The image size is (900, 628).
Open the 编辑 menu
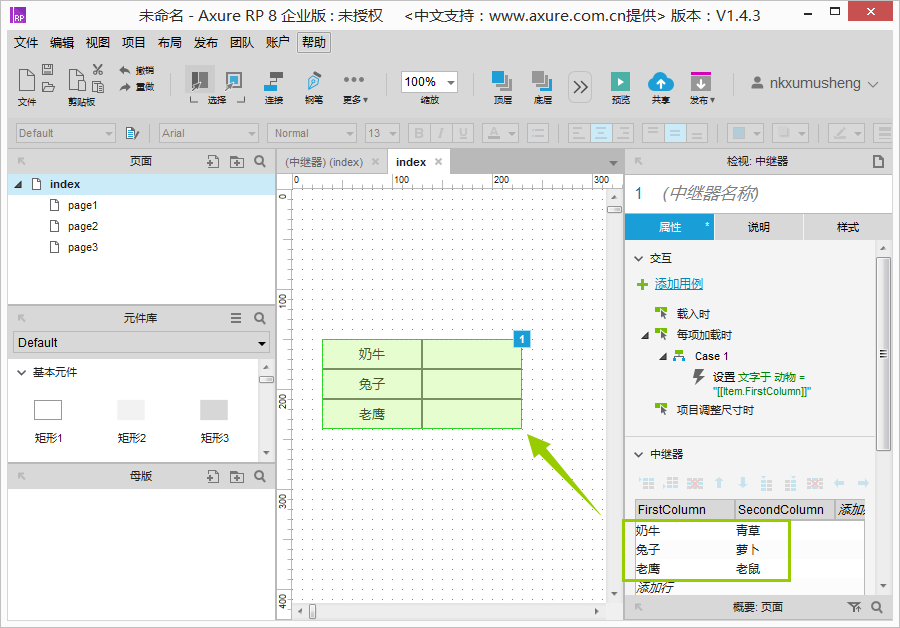coord(62,42)
